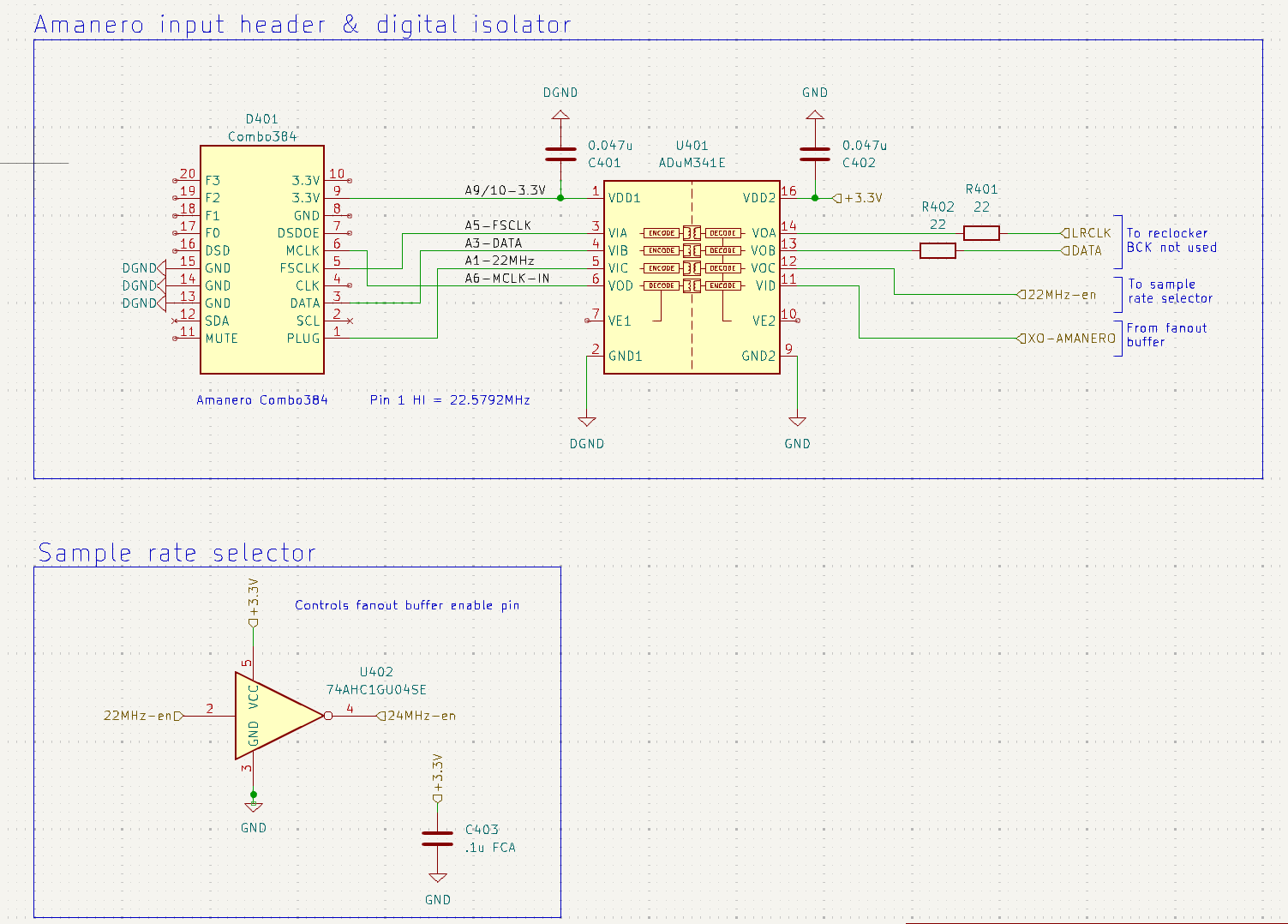Click the junction dot on VDD1 wire
The image size is (1288, 924).
coord(560,198)
